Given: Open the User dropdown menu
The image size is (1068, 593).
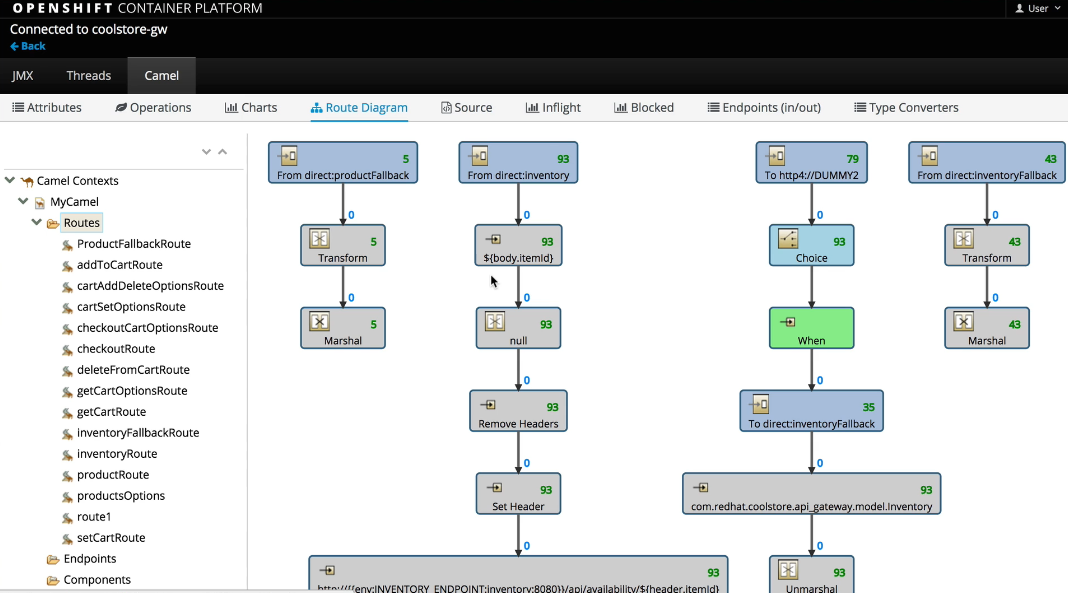Looking at the screenshot, I should (1038, 8).
